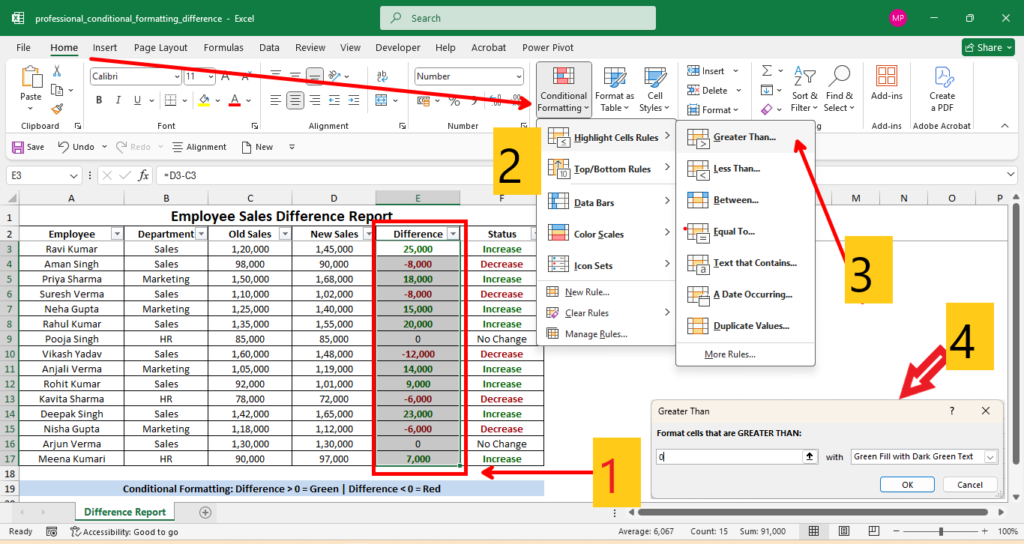Viewport: 1024px width, 544px height.
Task: Open the Difference column filter dropdown
Action: click(x=453, y=234)
